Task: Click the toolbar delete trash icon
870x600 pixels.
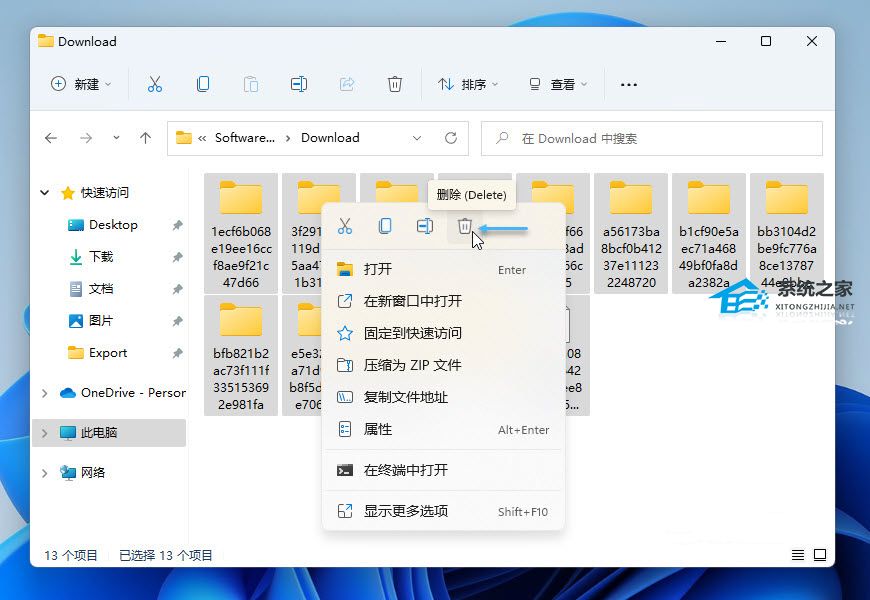Action: (x=395, y=85)
